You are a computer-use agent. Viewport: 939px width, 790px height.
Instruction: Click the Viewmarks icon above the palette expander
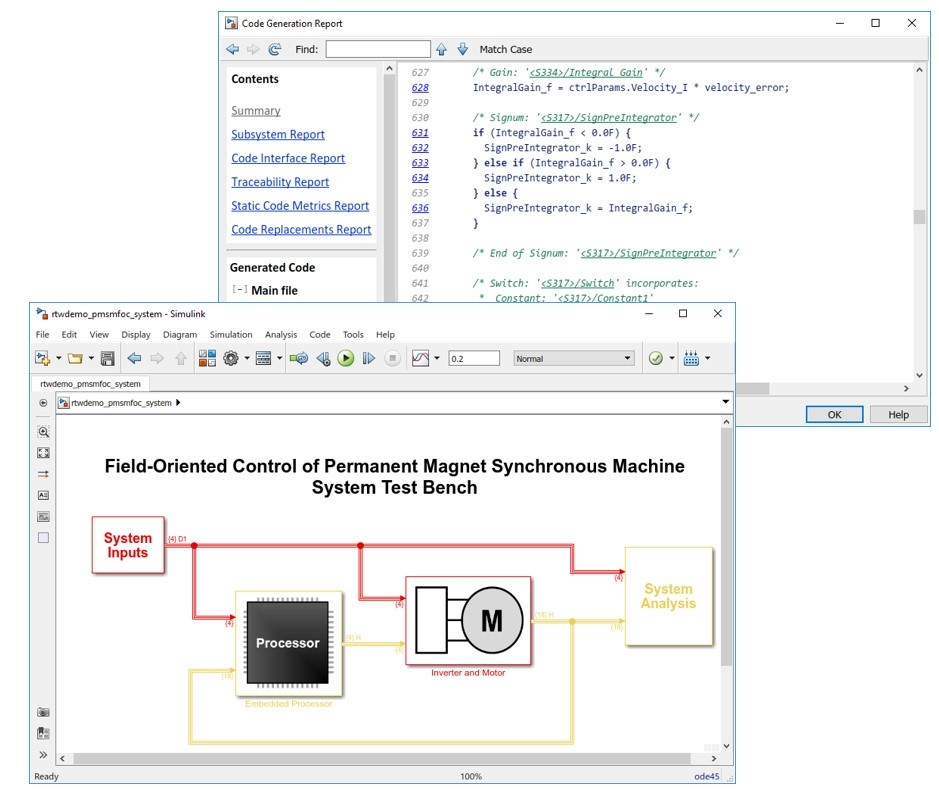tap(43, 733)
